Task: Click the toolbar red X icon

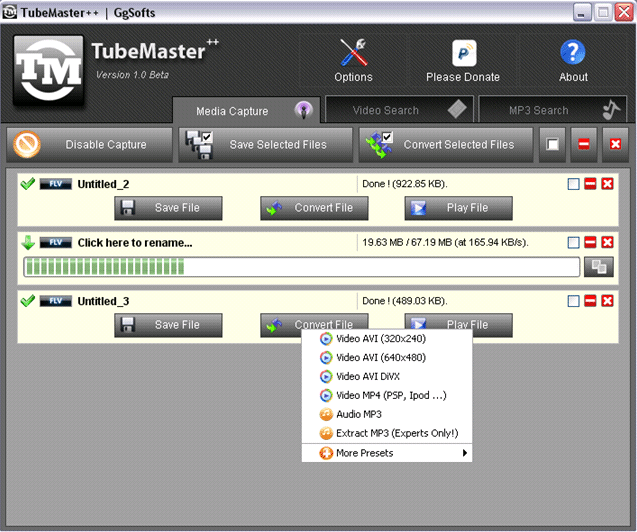Action: click(x=615, y=145)
